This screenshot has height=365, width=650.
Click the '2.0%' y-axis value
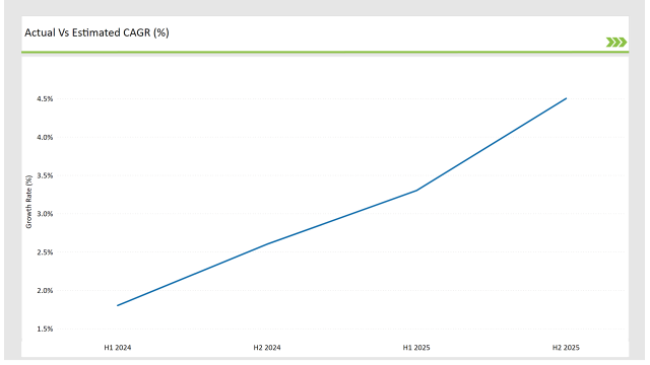coord(45,291)
